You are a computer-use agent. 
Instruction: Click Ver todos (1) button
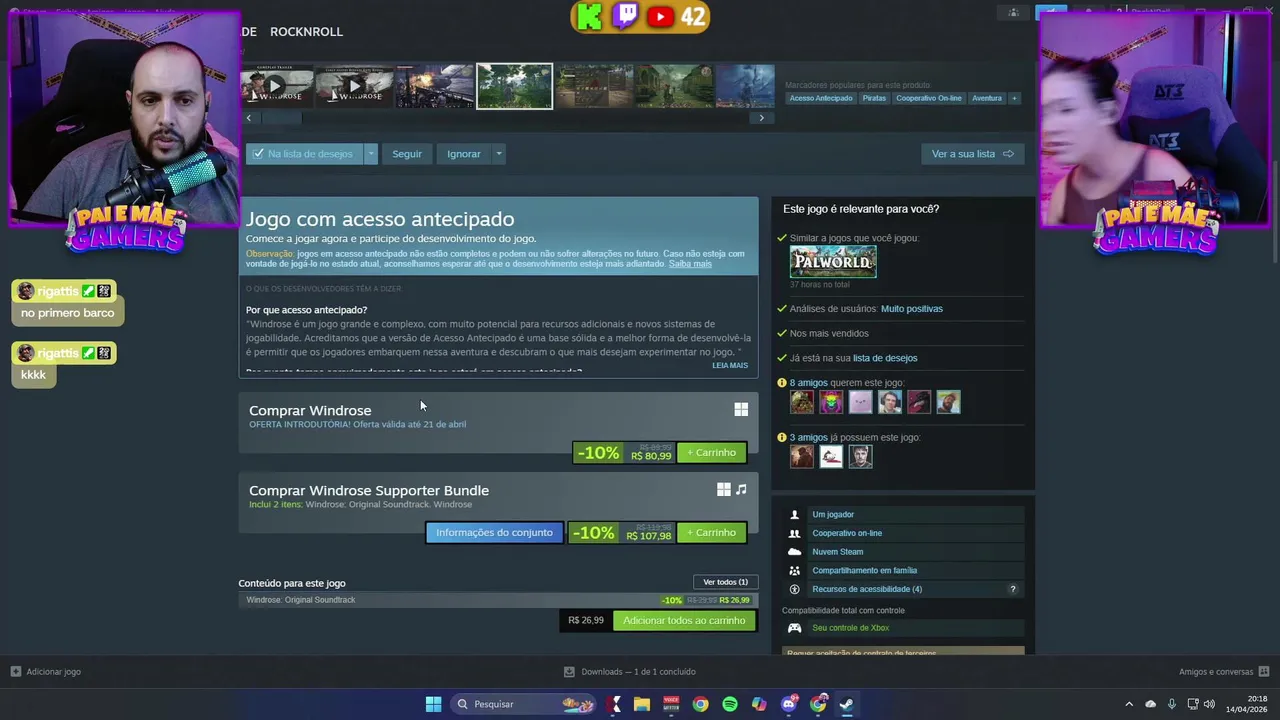(725, 582)
